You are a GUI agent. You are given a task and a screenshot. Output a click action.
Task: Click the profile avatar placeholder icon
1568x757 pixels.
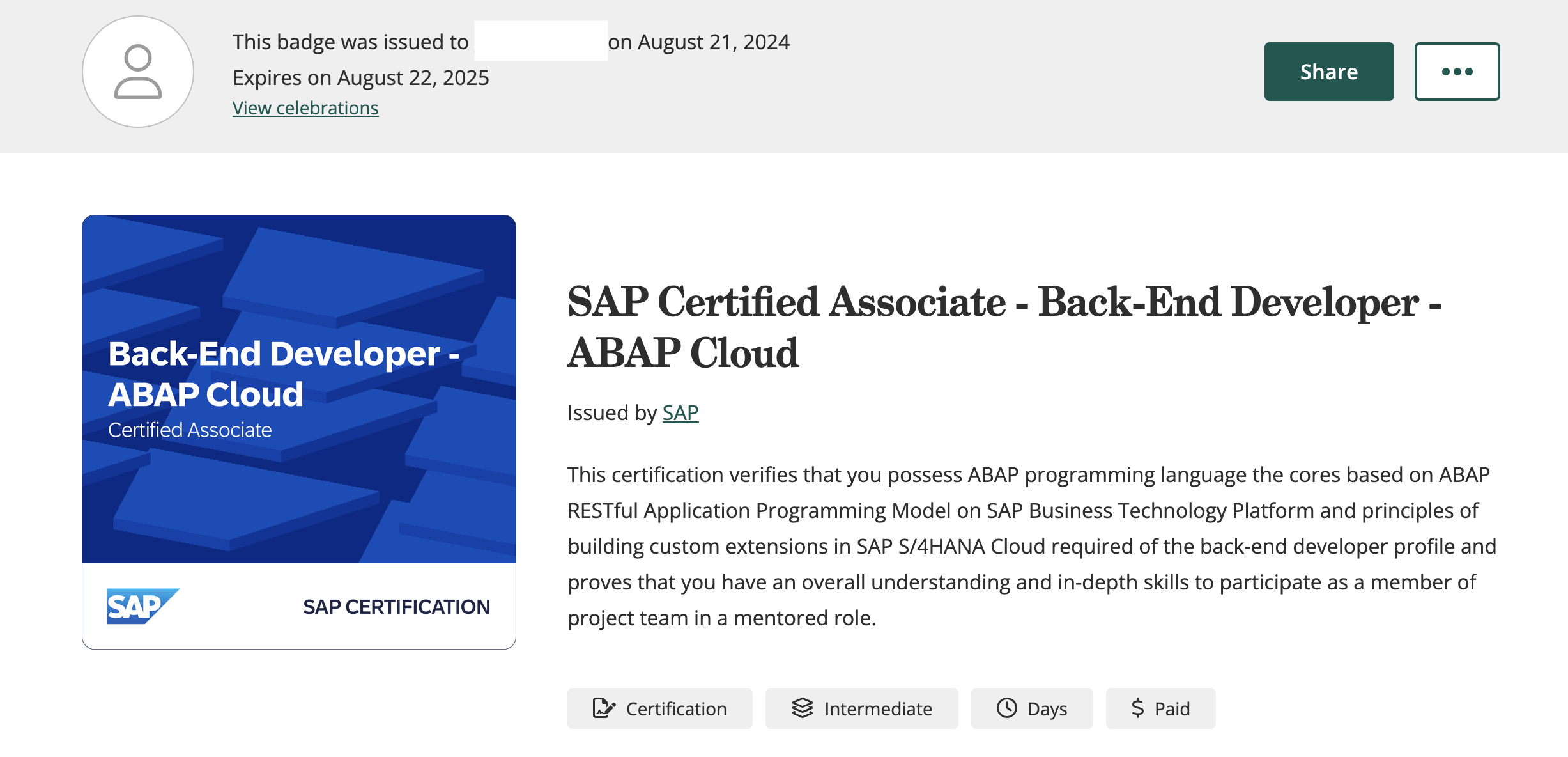click(138, 72)
